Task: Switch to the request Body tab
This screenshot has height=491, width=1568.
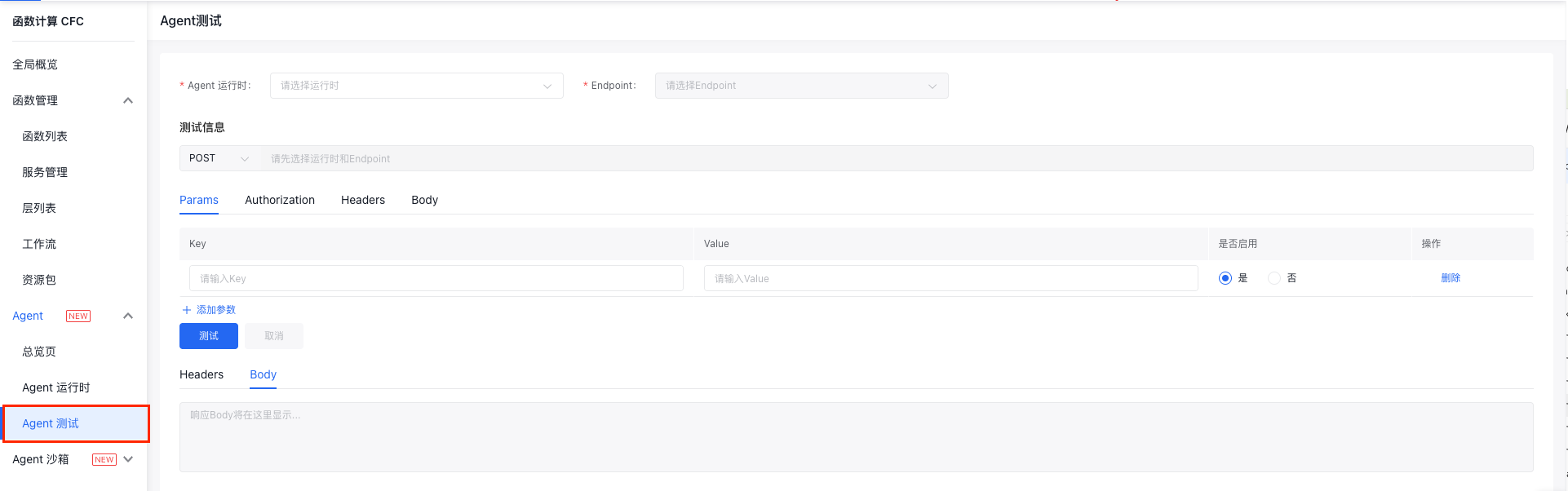Action: (424, 200)
